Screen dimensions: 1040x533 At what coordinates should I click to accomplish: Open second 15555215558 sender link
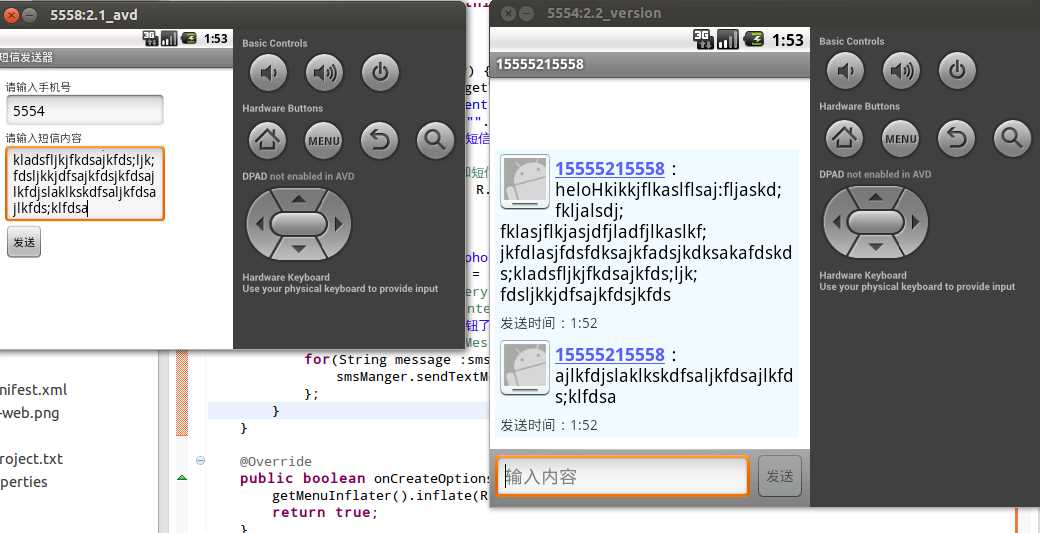pyautogui.click(x=610, y=355)
